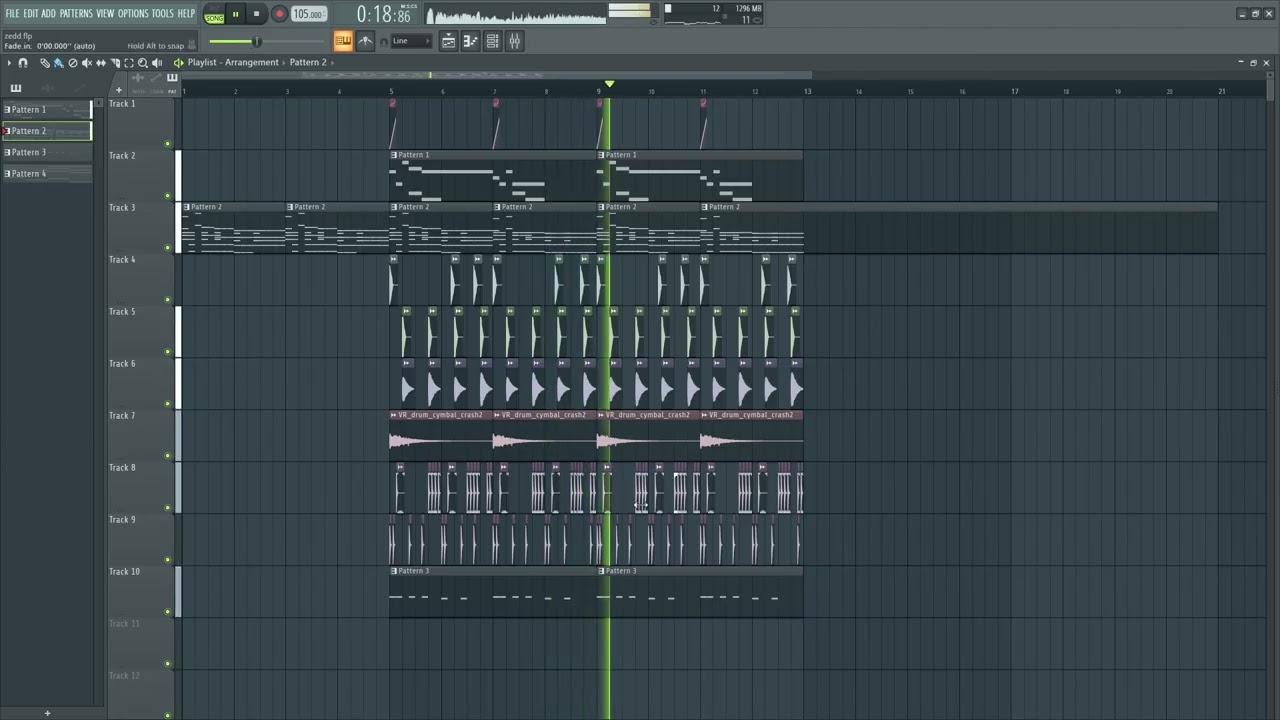Open the VIEW menu
The height and width of the screenshot is (720, 1280).
click(105, 13)
